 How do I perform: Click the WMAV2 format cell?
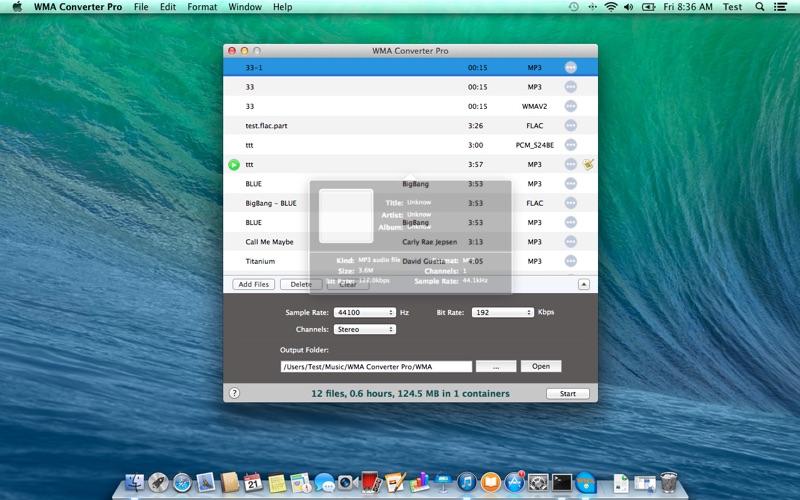534,106
